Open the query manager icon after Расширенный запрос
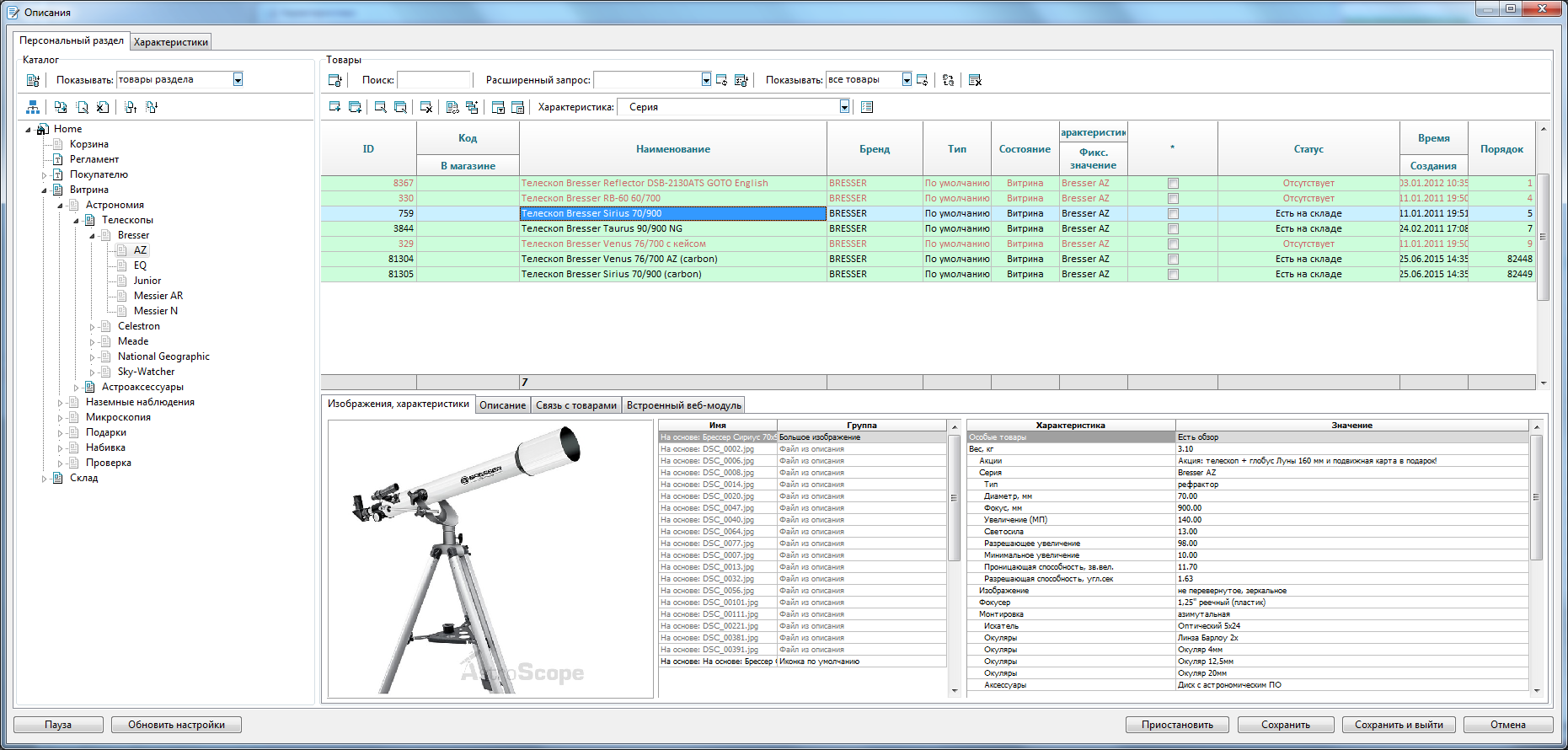This screenshot has height=750, width=1568. click(x=741, y=80)
